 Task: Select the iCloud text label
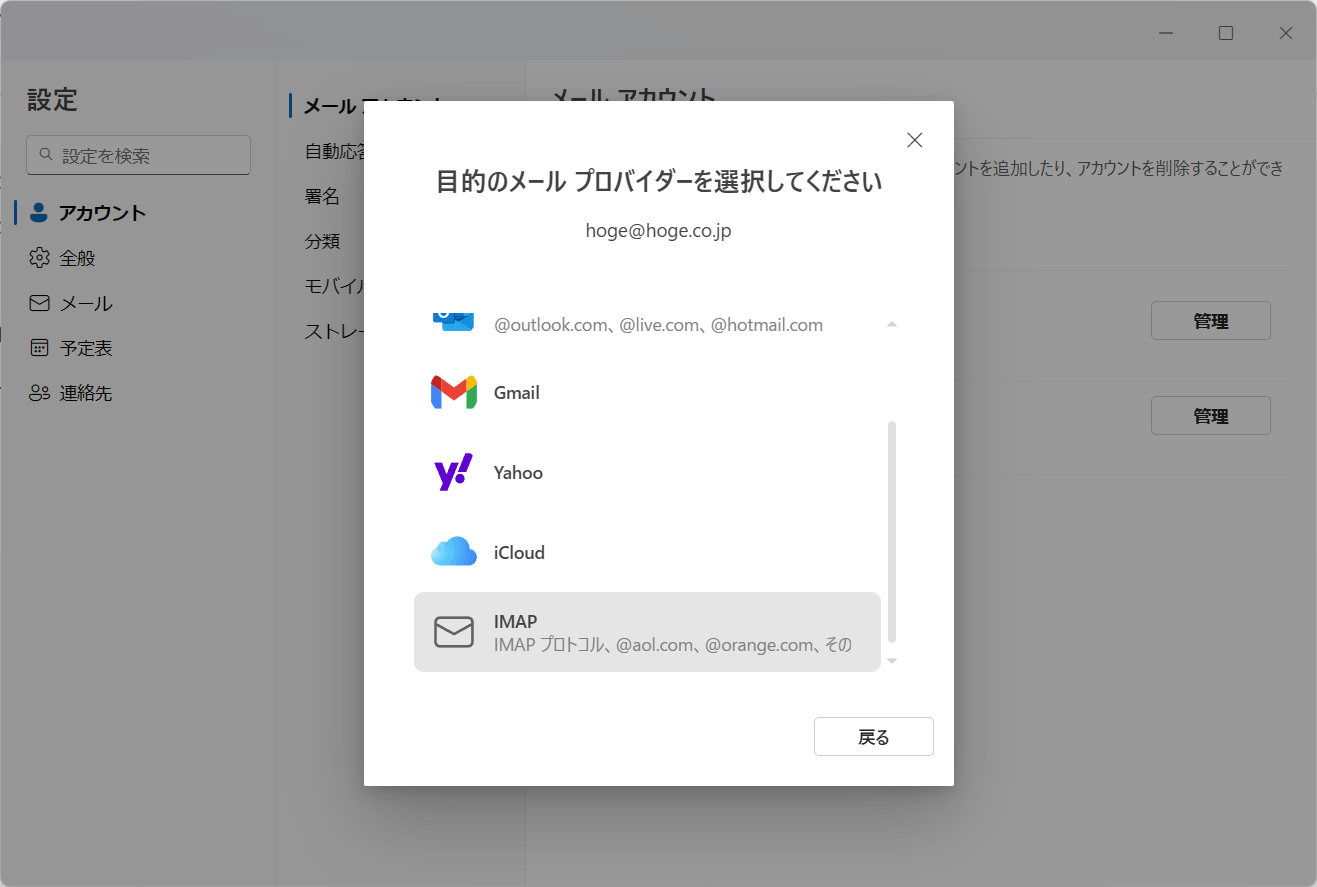click(x=519, y=553)
